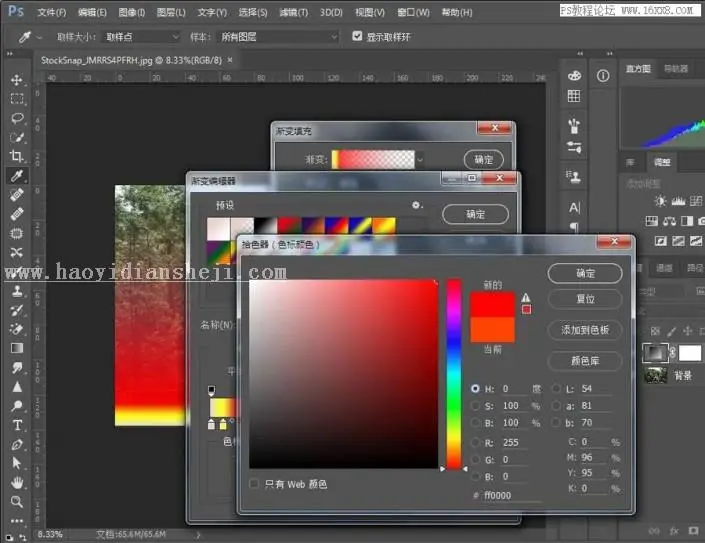Open the Info panel icon

[603, 76]
